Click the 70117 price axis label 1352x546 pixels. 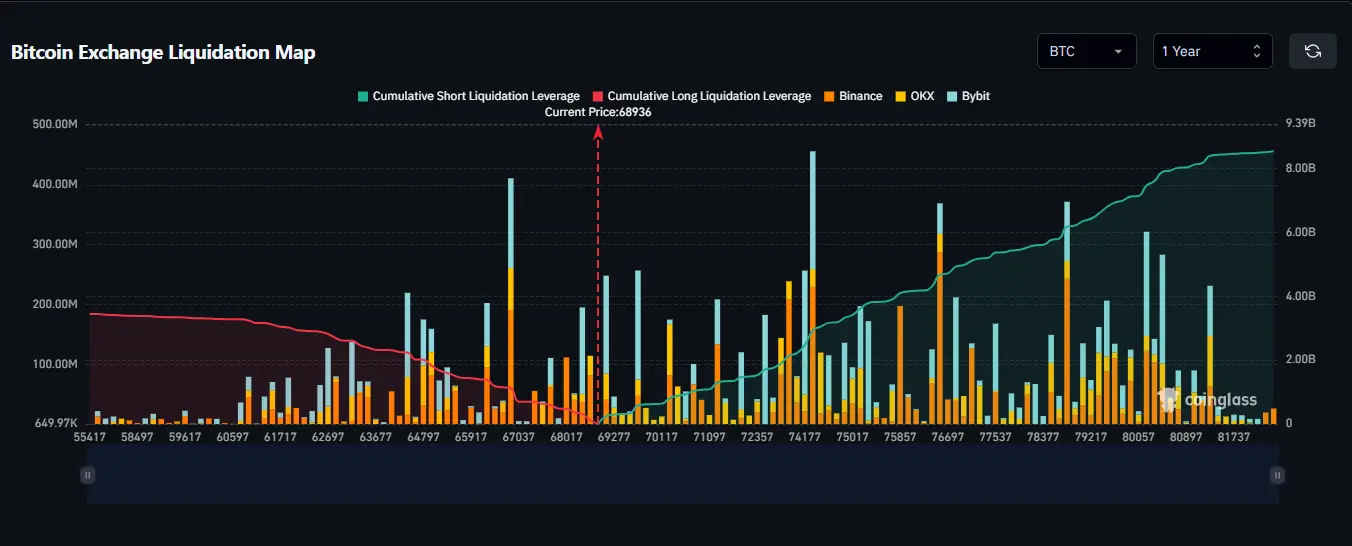click(x=661, y=437)
